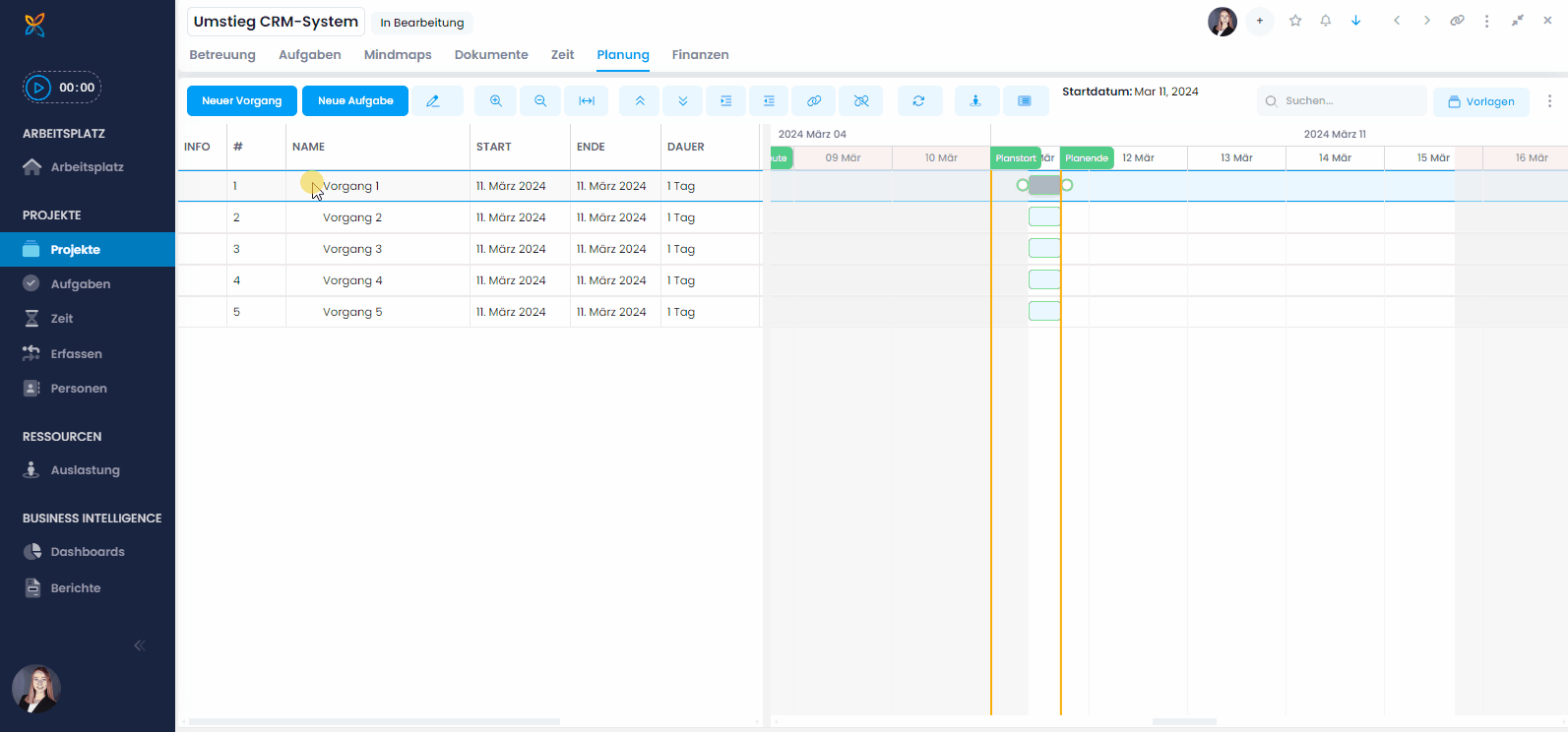Click Vorgang 1 gray Gantt bar
This screenshot has height=732, width=1568.
[1044, 185]
